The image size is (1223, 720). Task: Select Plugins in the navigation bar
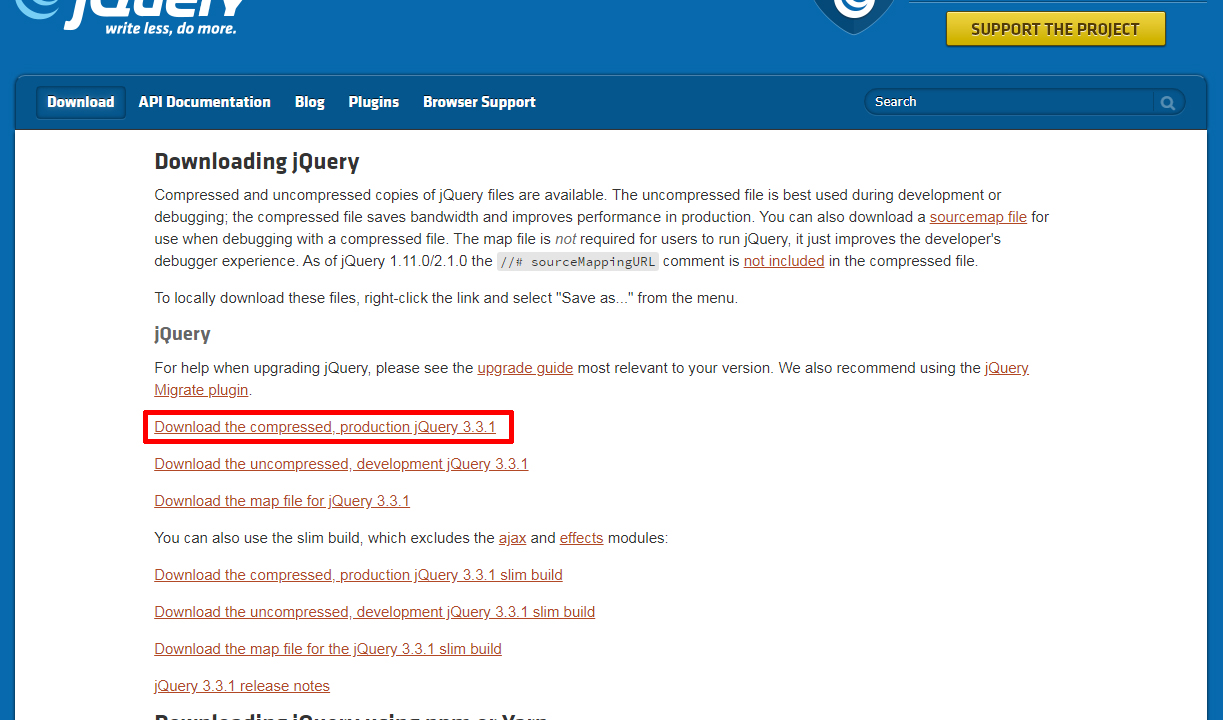pyautogui.click(x=374, y=102)
